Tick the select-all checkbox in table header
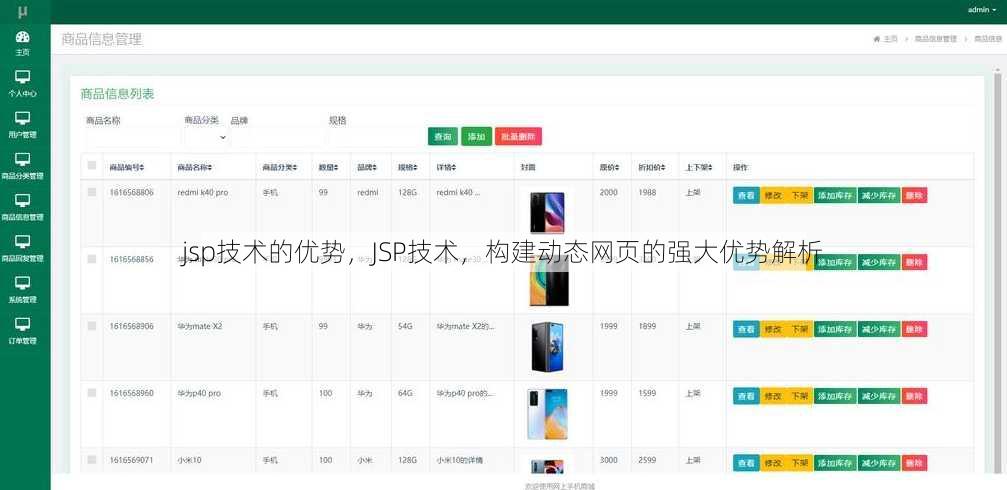The image size is (1007, 490). tap(92, 165)
